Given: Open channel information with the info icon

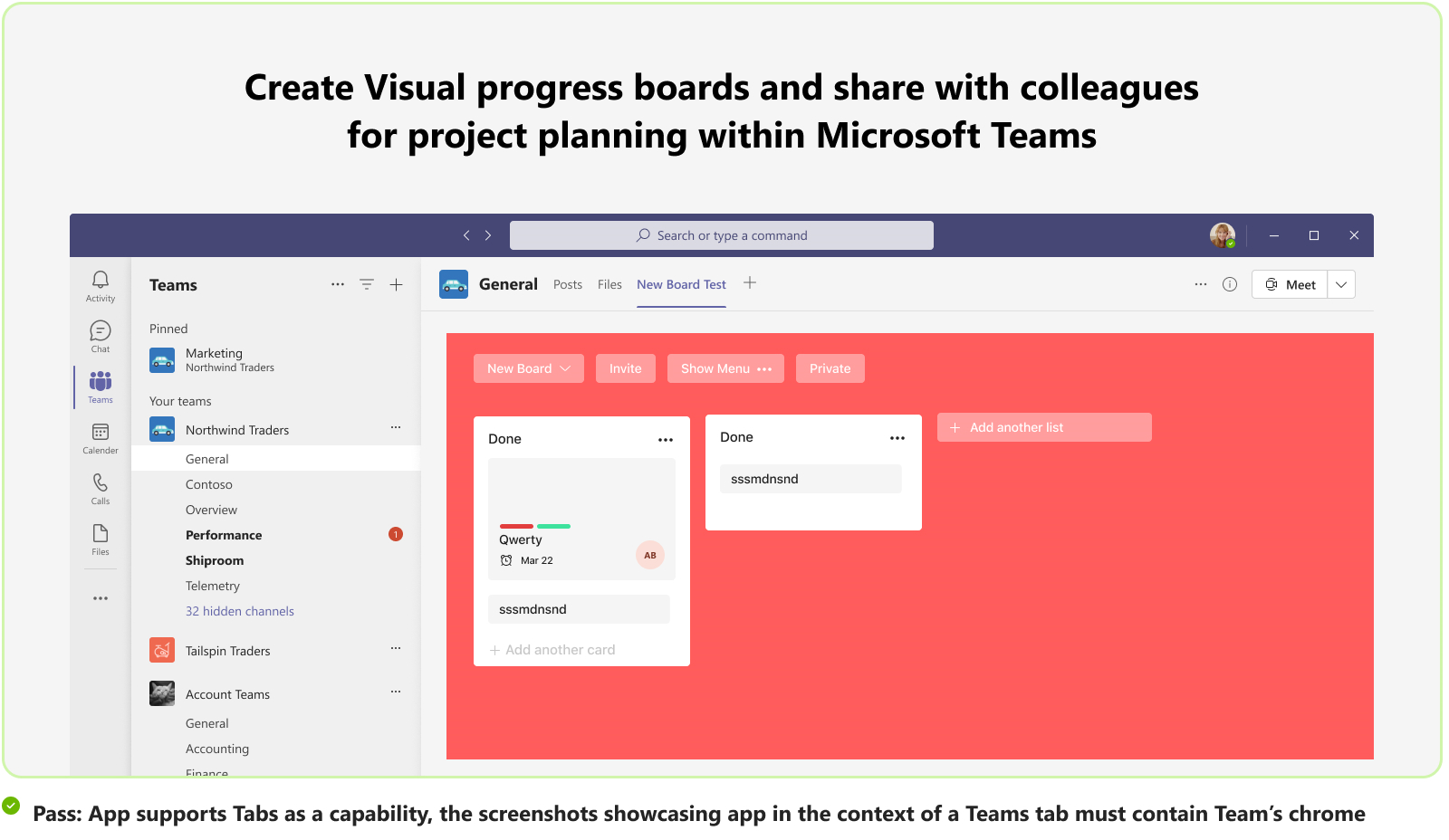Looking at the screenshot, I should point(1229,283).
